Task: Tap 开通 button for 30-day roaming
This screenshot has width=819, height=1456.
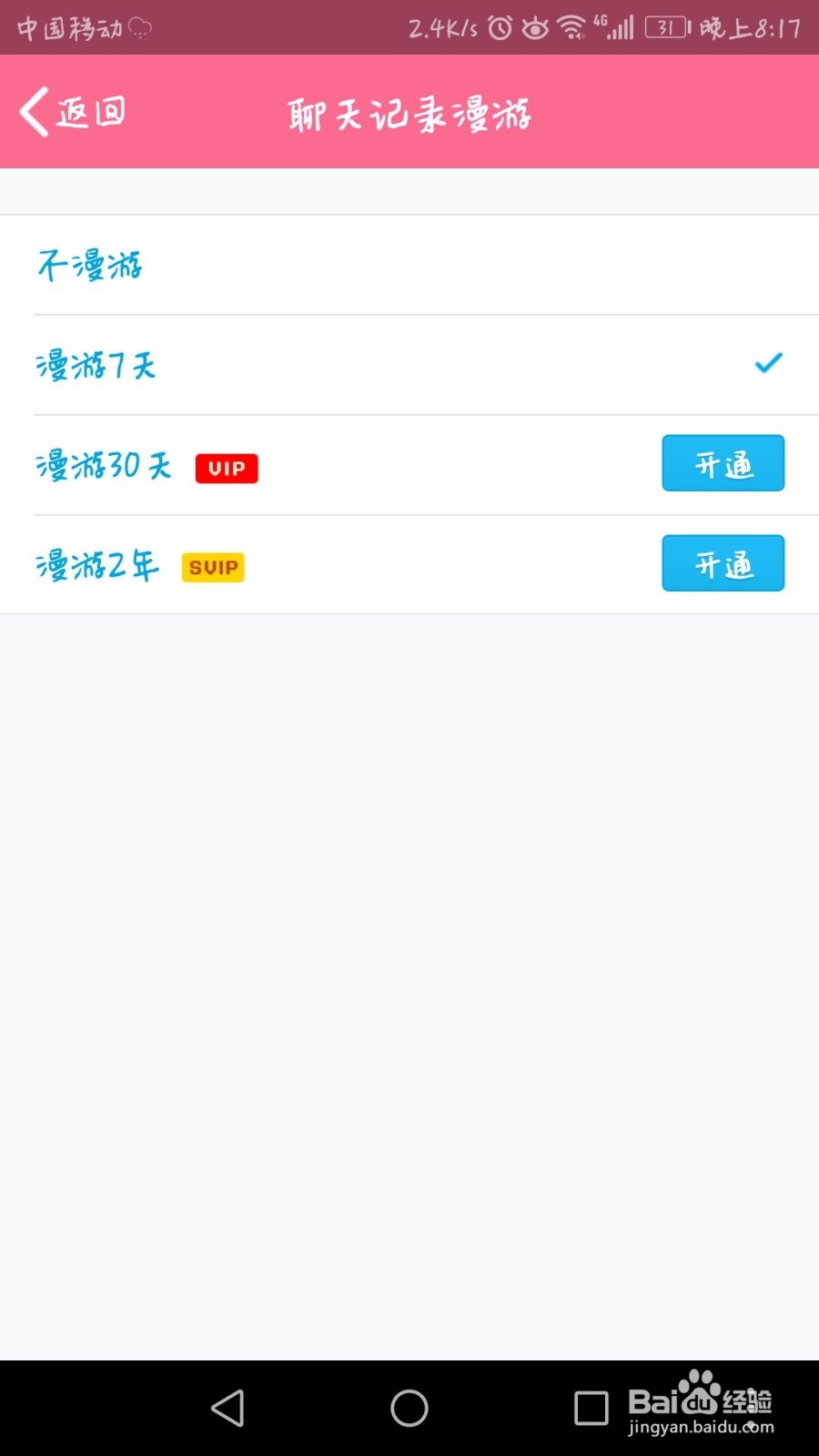Action: click(723, 464)
